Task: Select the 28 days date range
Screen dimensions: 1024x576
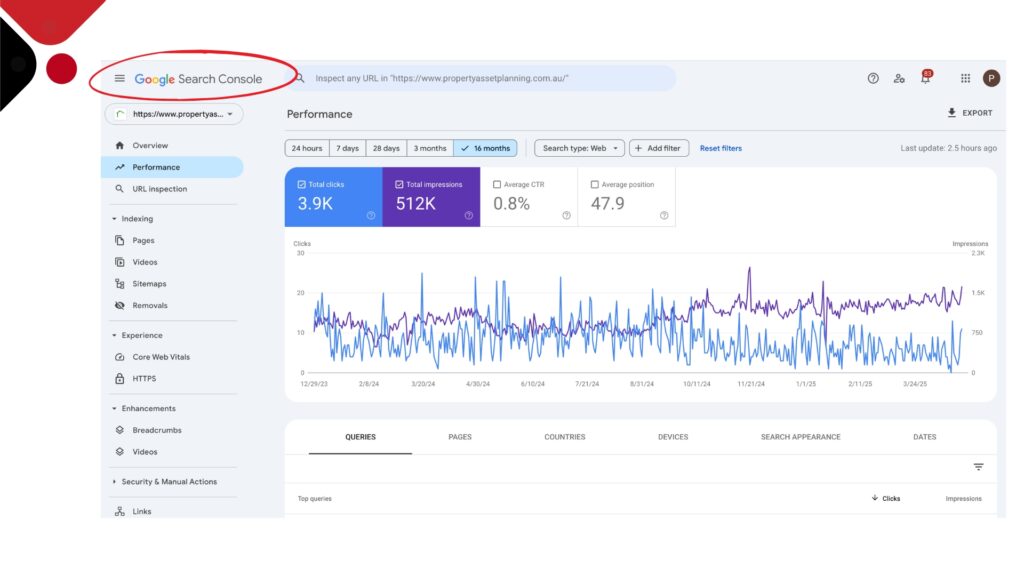Action: pyautogui.click(x=386, y=148)
